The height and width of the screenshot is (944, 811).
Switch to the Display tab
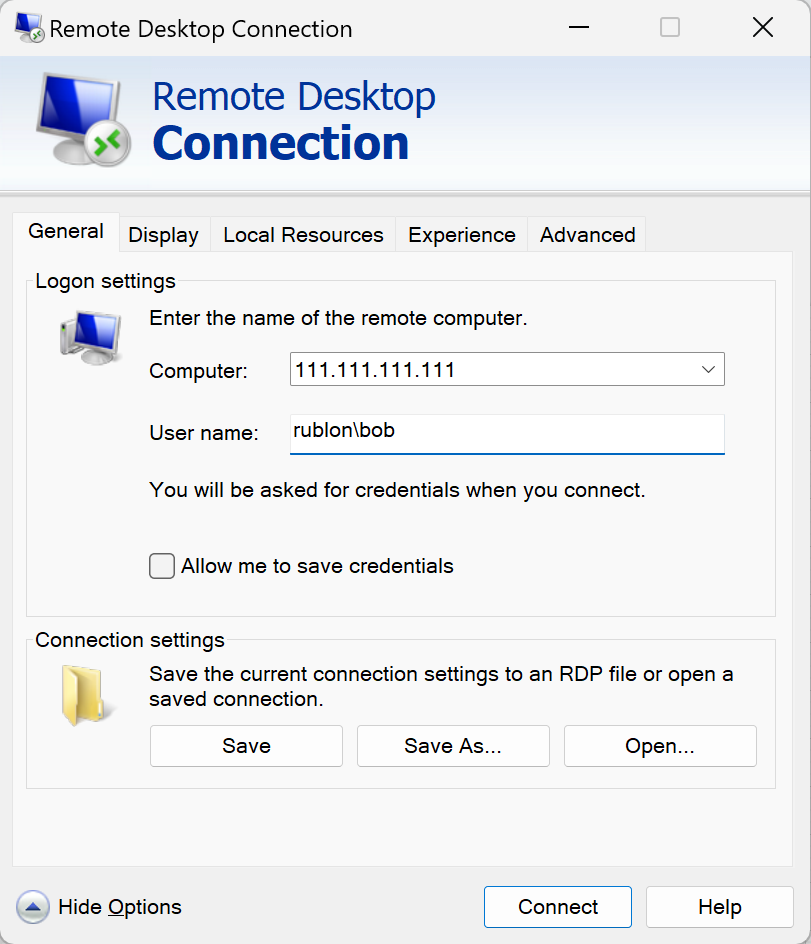pos(163,234)
